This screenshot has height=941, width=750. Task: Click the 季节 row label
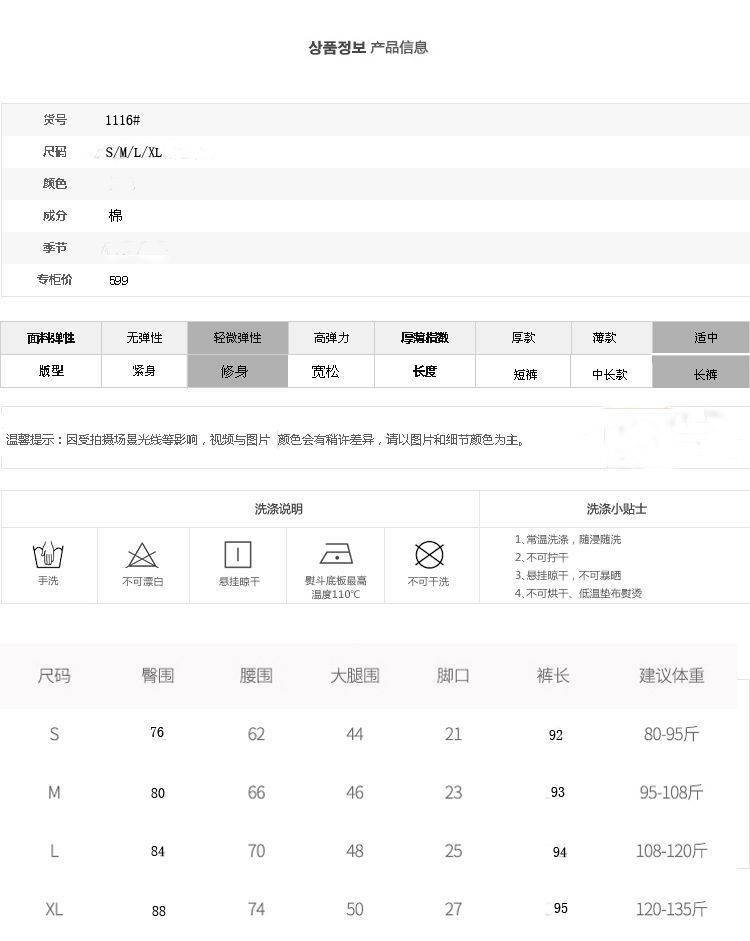[x=55, y=247]
